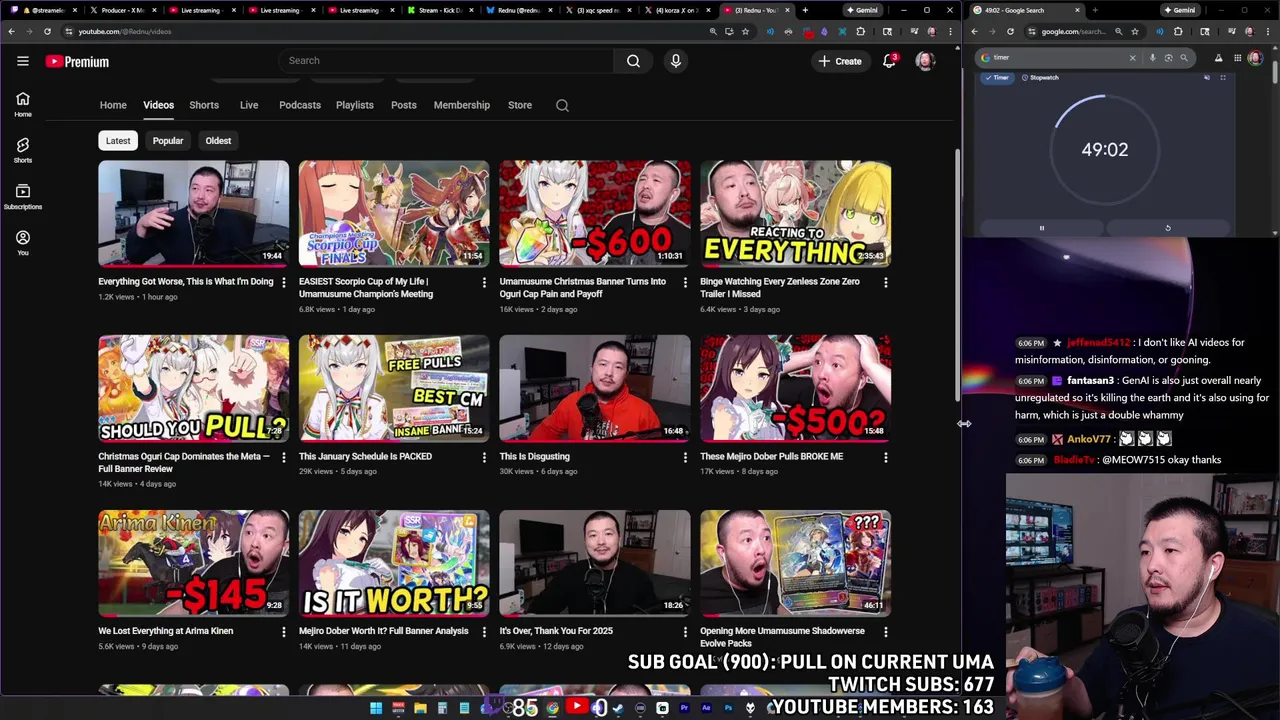1280x720 pixels.
Task: Select the Latest filter chip
Action: pos(118,141)
